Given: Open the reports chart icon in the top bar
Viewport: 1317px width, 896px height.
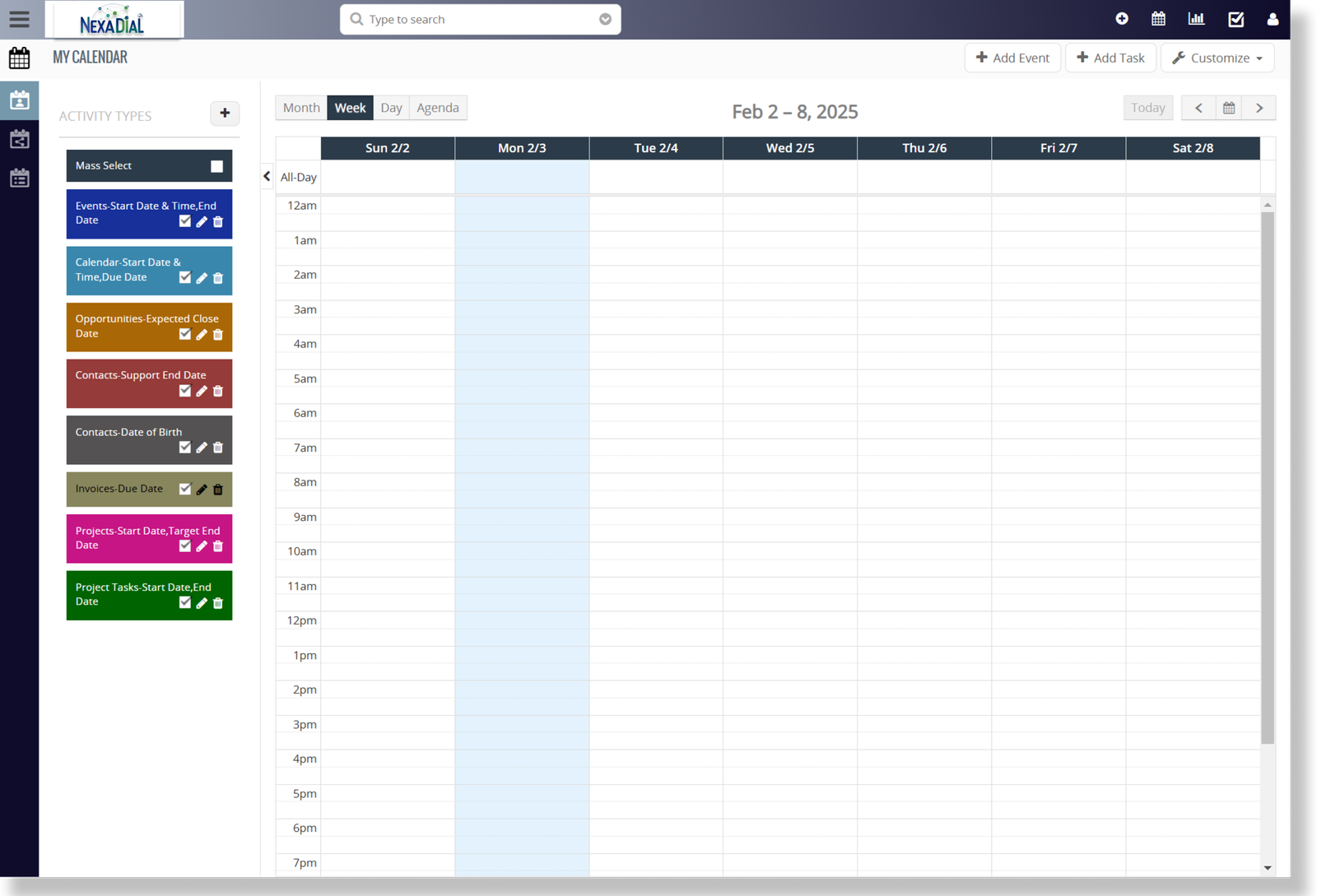Looking at the screenshot, I should pyautogui.click(x=1196, y=18).
